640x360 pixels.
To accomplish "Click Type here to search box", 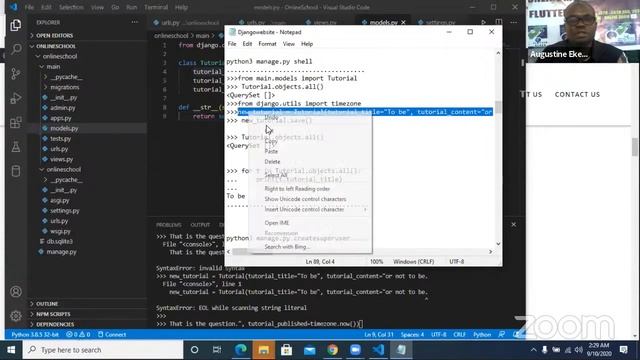I will tap(103, 350).
